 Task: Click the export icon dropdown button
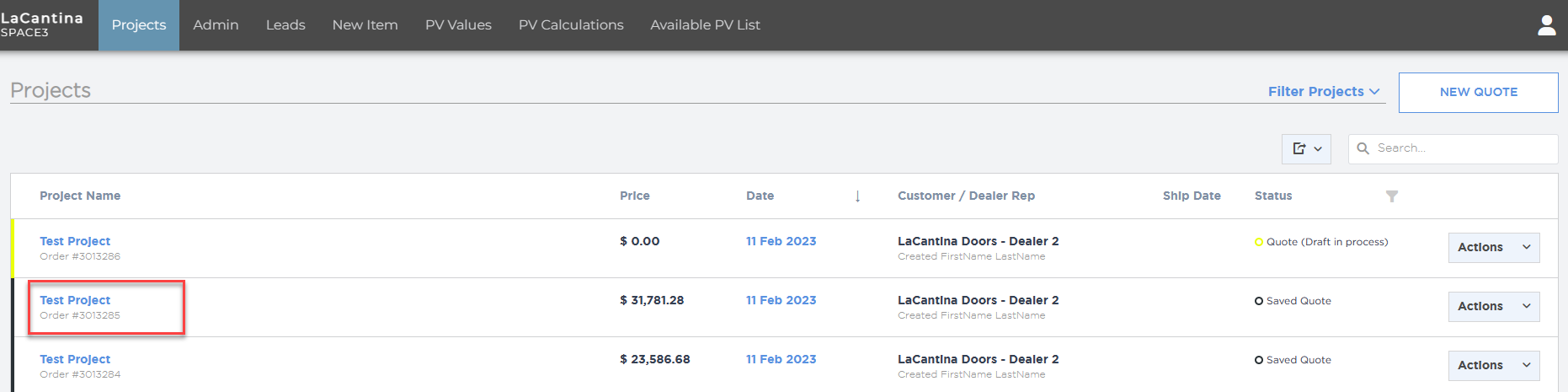(1306, 148)
